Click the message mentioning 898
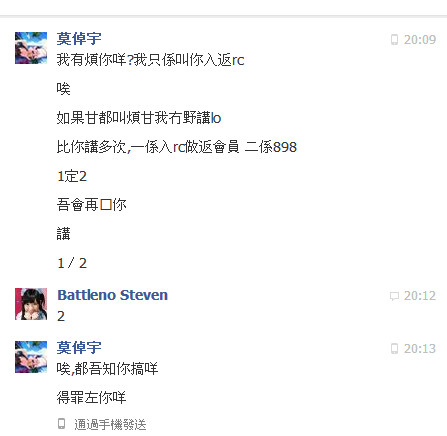Image resolution: width=447 pixels, height=436 pixels. (x=177, y=147)
